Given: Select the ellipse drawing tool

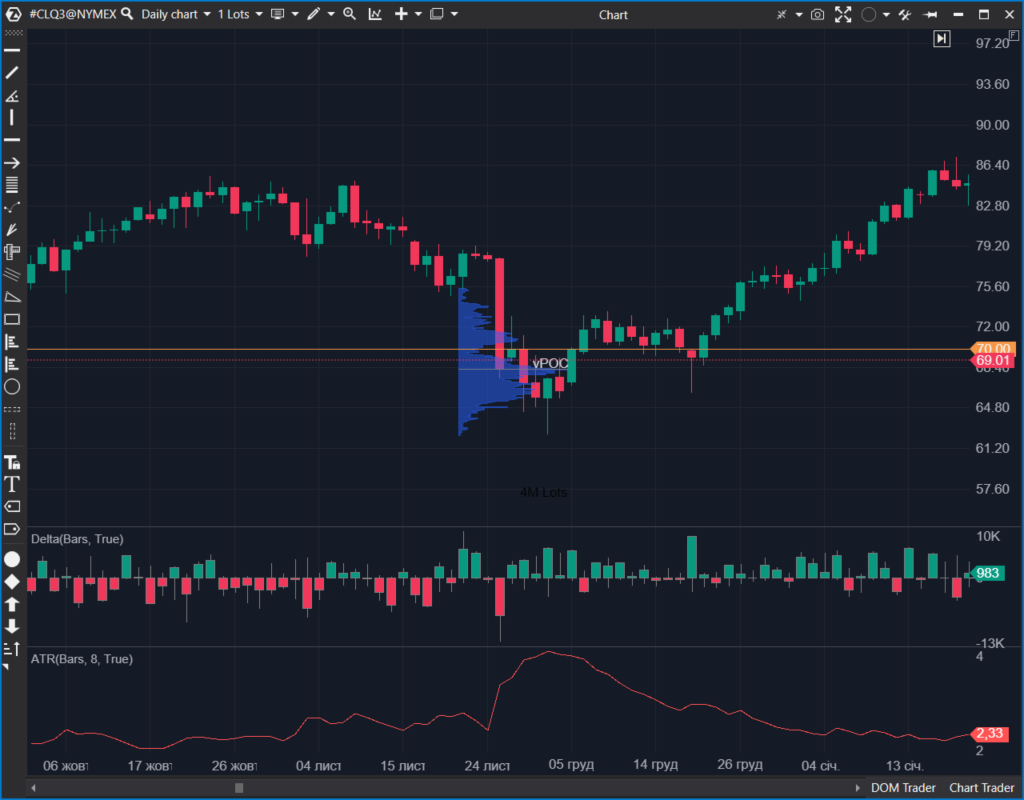Looking at the screenshot, I should 12,386.
